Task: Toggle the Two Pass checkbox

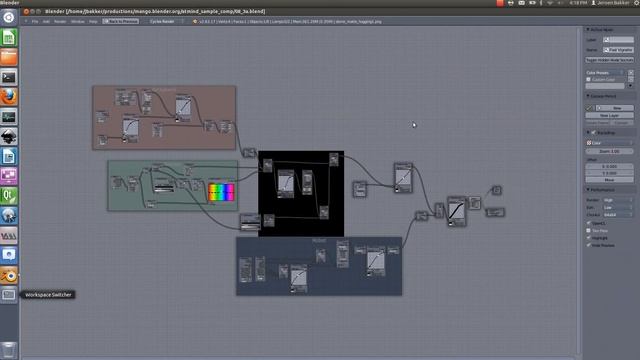Action: tap(589, 231)
